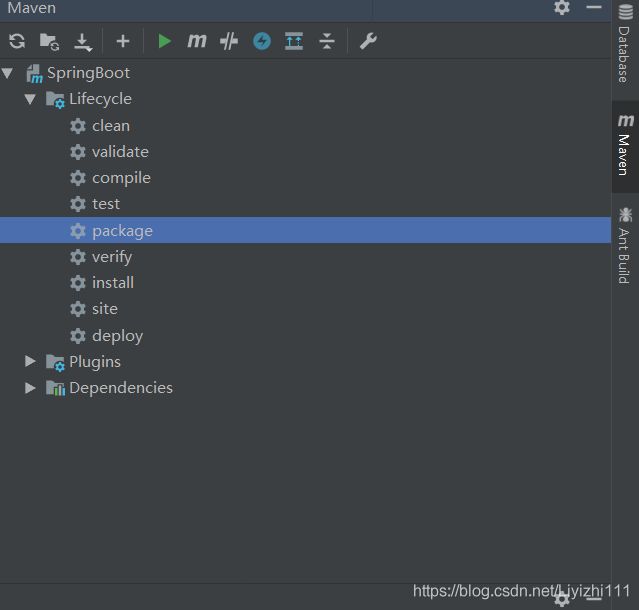Toggle Skip Tests mode lightning icon
The image size is (639, 610).
point(262,41)
